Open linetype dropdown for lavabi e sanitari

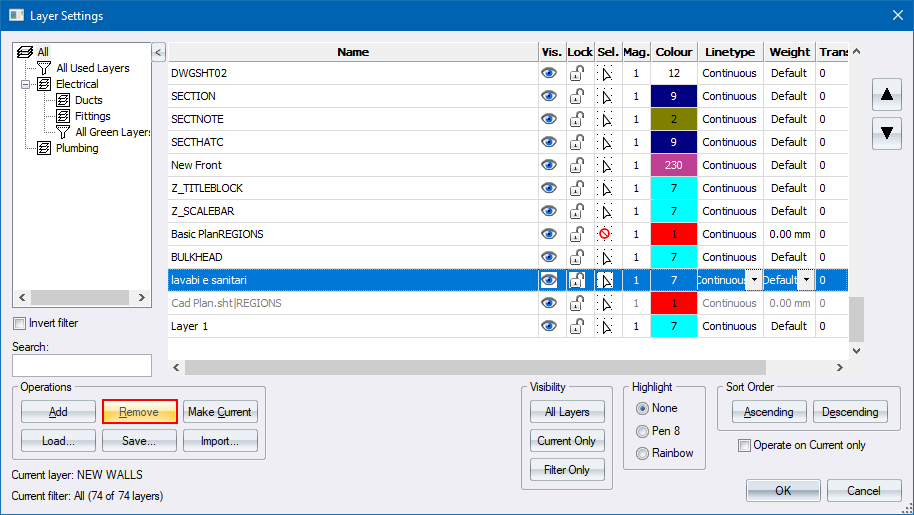[754, 281]
